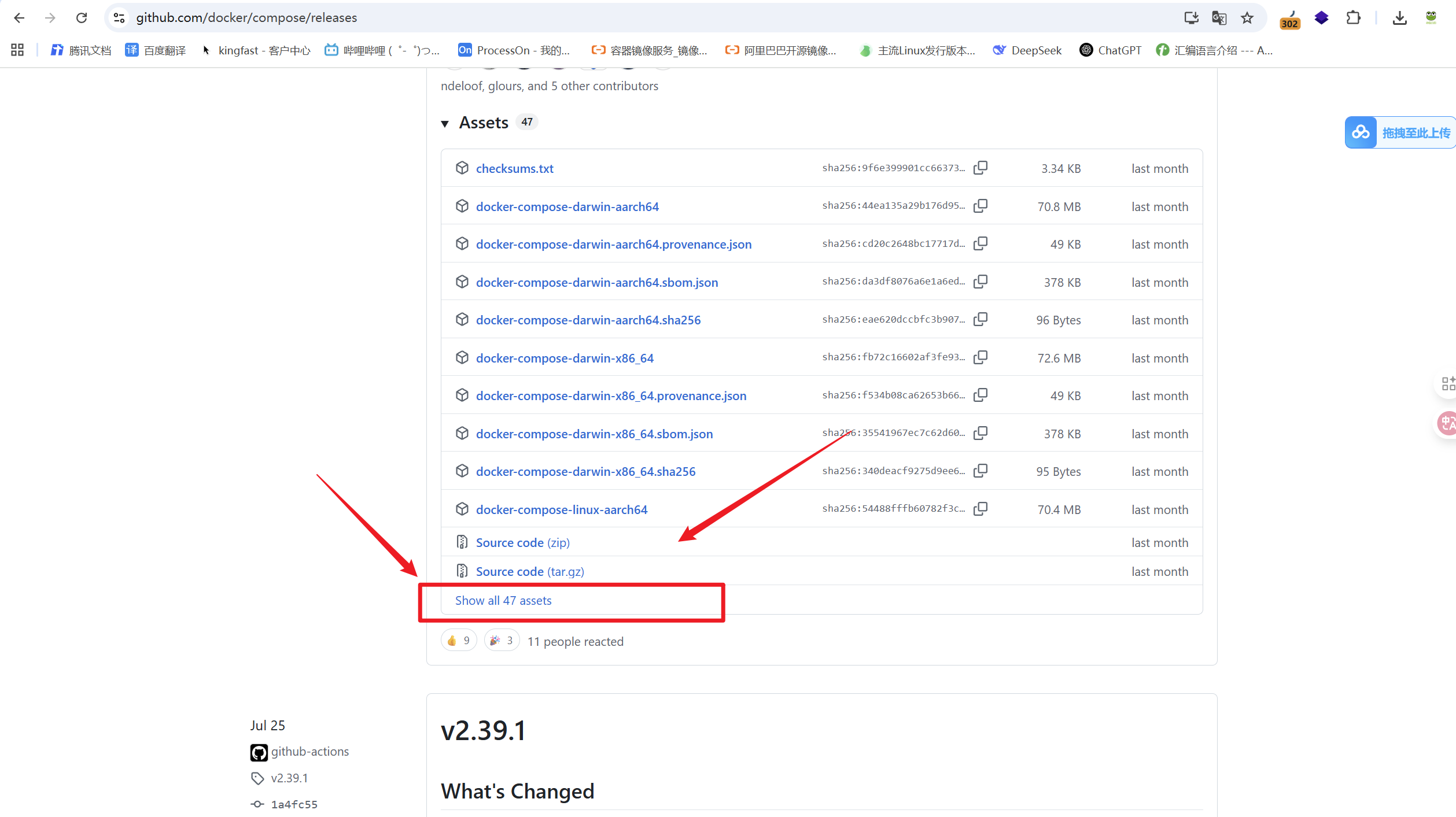The width and height of the screenshot is (1456, 817).
Task: Download docker-compose-darwin-aarch64 binary
Action: (567, 207)
